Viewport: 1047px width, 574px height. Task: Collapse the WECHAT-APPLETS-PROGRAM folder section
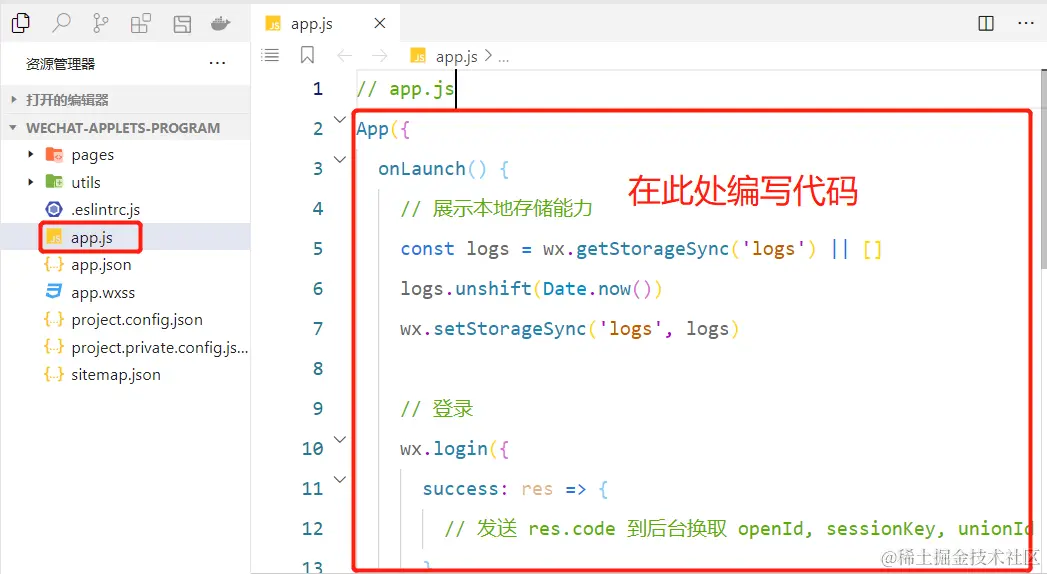pyautogui.click(x=126, y=127)
